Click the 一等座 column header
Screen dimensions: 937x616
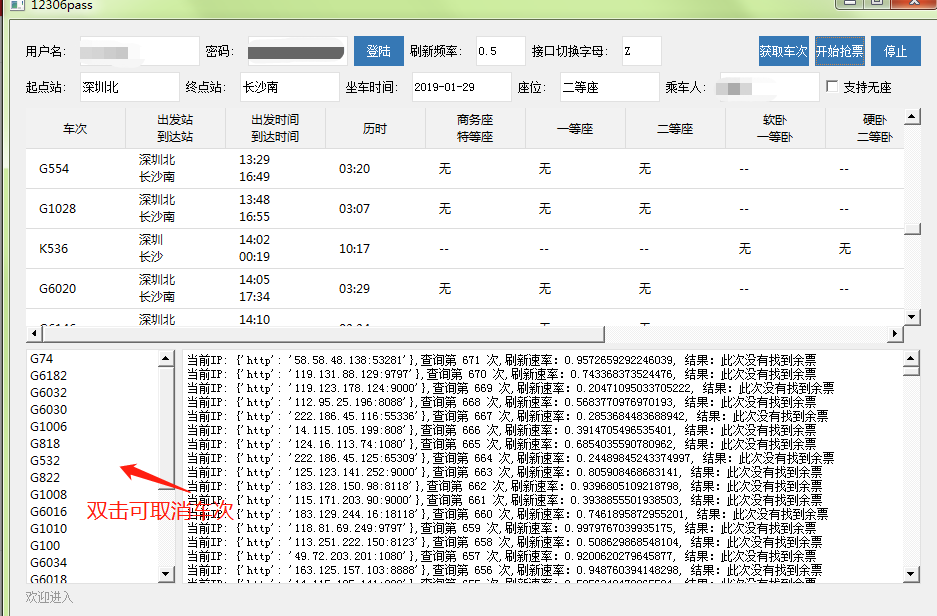coord(575,128)
